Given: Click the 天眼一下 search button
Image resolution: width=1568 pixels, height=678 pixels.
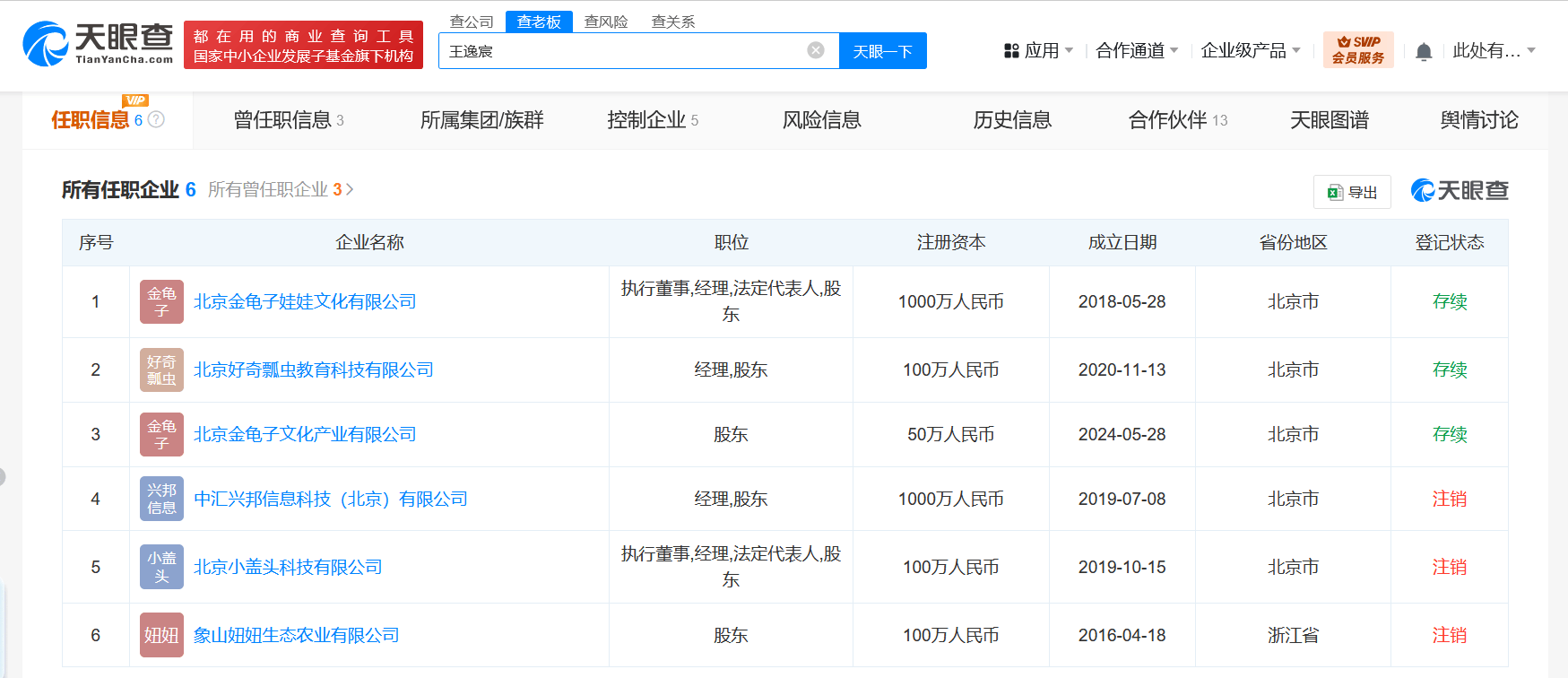Looking at the screenshot, I should (882, 51).
